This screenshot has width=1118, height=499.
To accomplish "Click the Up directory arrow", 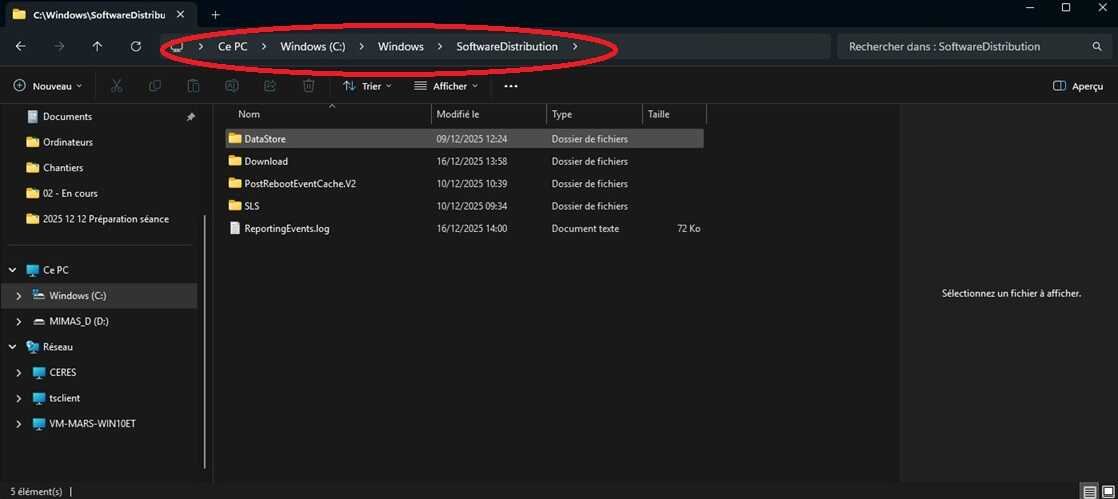I will (x=97, y=47).
